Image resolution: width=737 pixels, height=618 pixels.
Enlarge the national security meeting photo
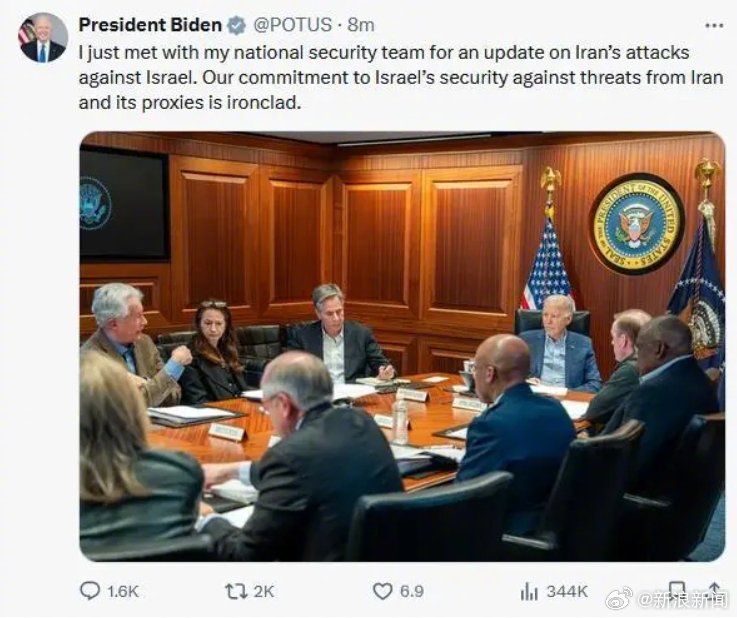[402, 346]
